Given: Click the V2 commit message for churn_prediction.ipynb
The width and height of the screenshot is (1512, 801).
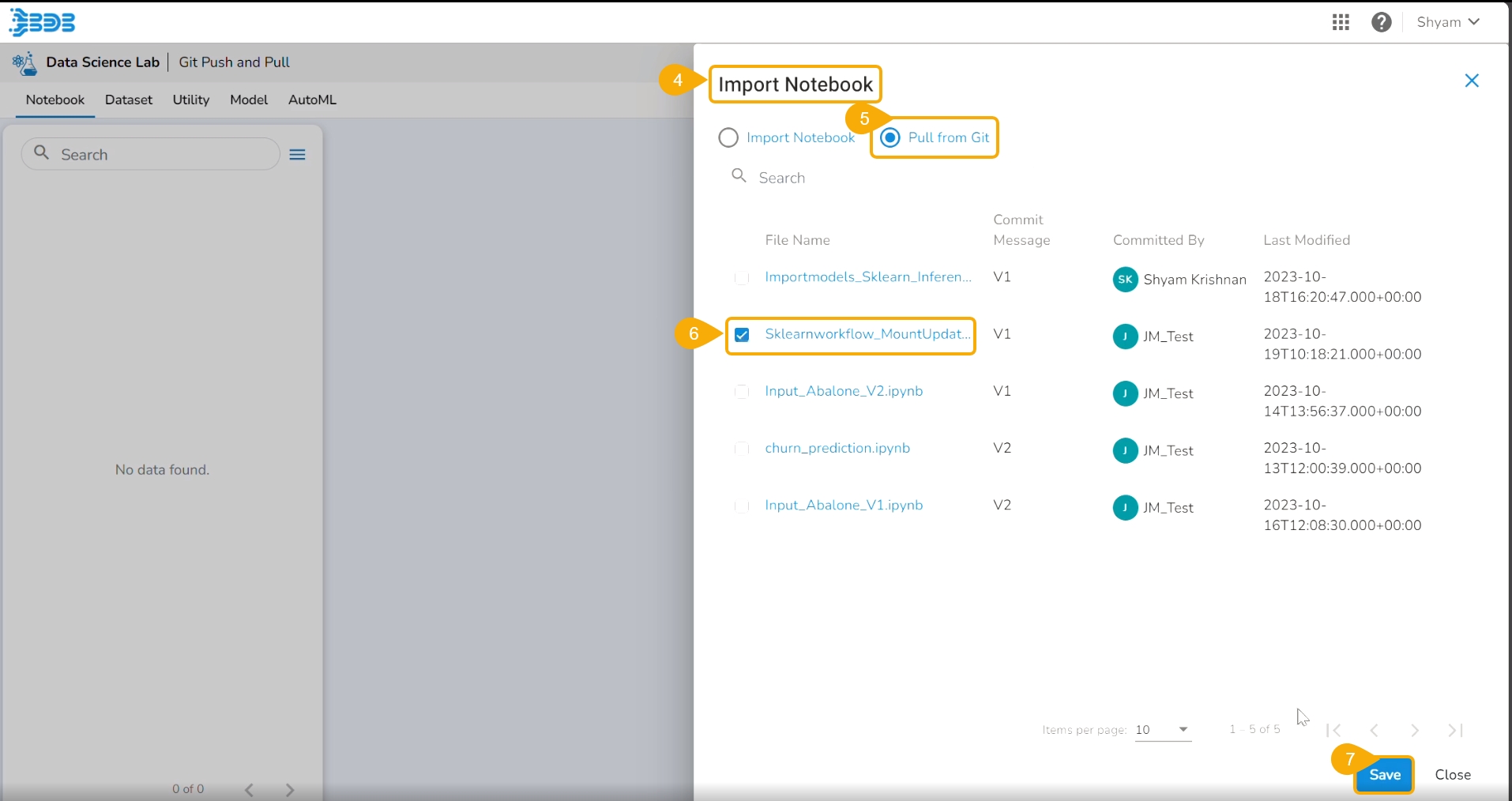Looking at the screenshot, I should point(1002,448).
